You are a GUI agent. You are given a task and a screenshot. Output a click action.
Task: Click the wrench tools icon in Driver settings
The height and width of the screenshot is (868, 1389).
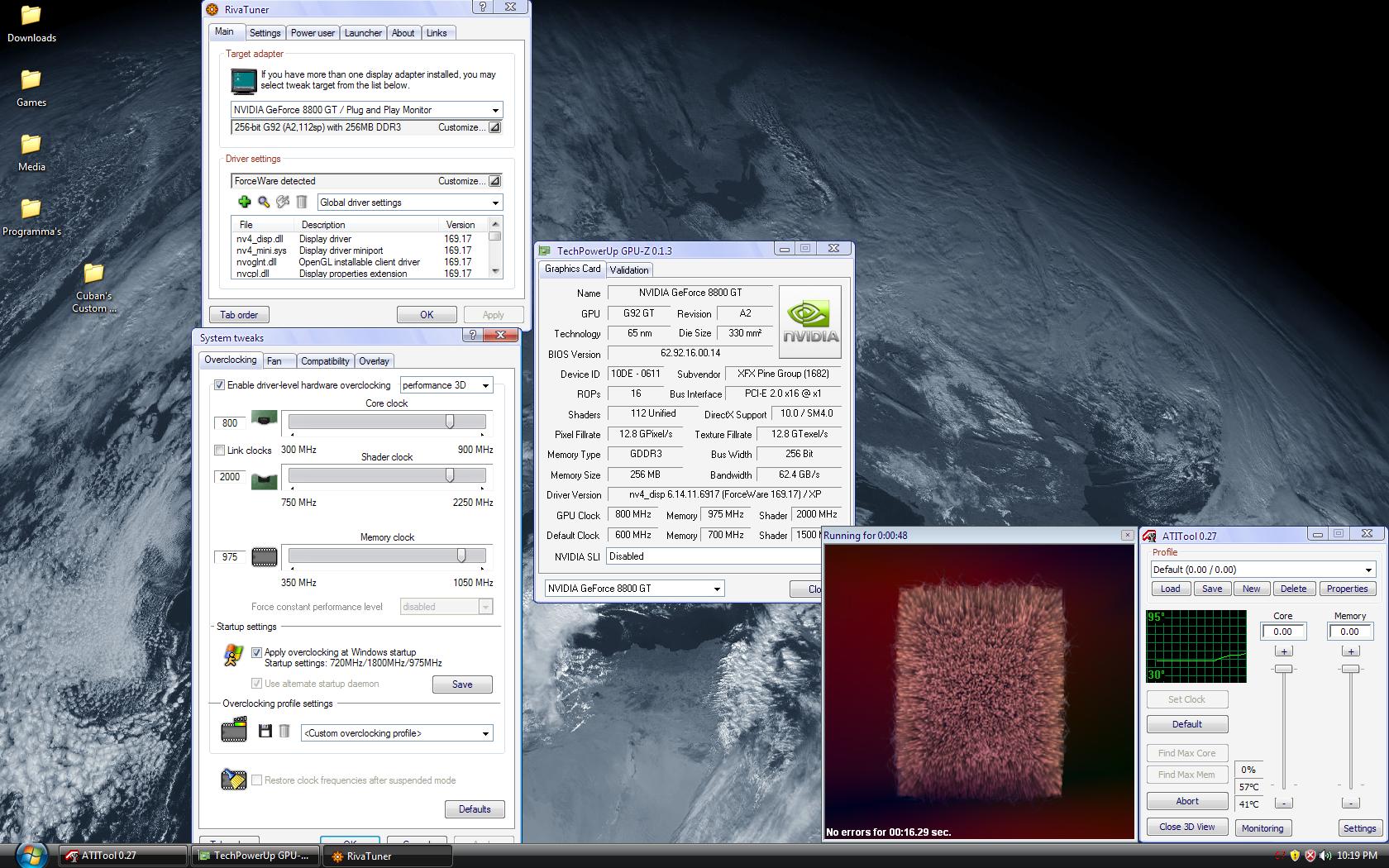point(283,202)
